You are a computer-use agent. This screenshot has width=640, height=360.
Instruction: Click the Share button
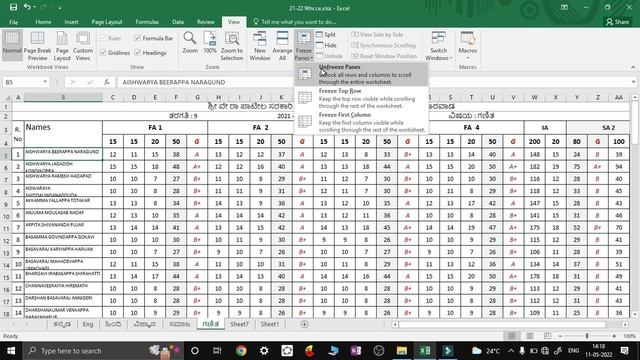click(617, 22)
